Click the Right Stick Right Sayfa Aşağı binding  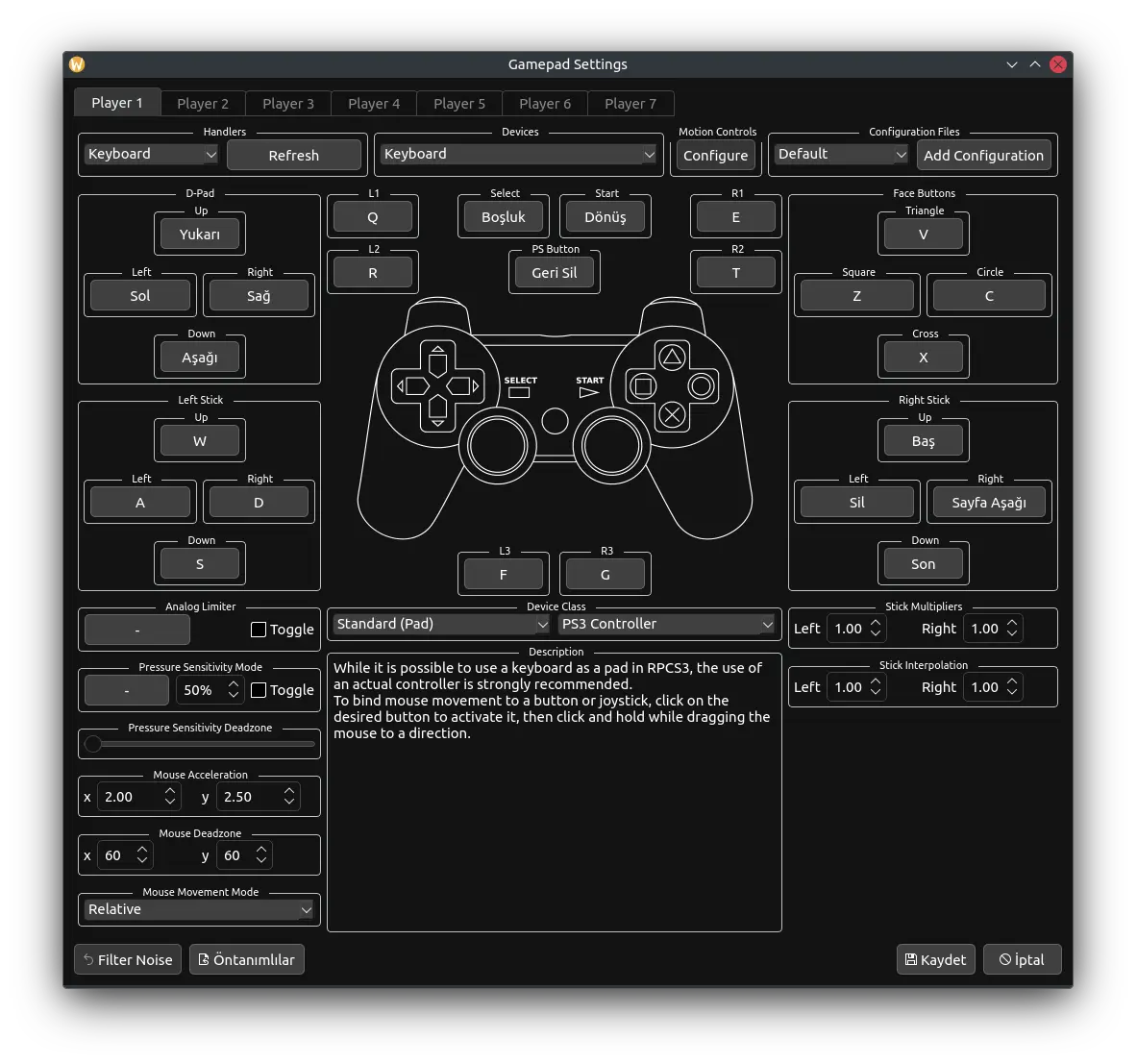click(x=989, y=503)
